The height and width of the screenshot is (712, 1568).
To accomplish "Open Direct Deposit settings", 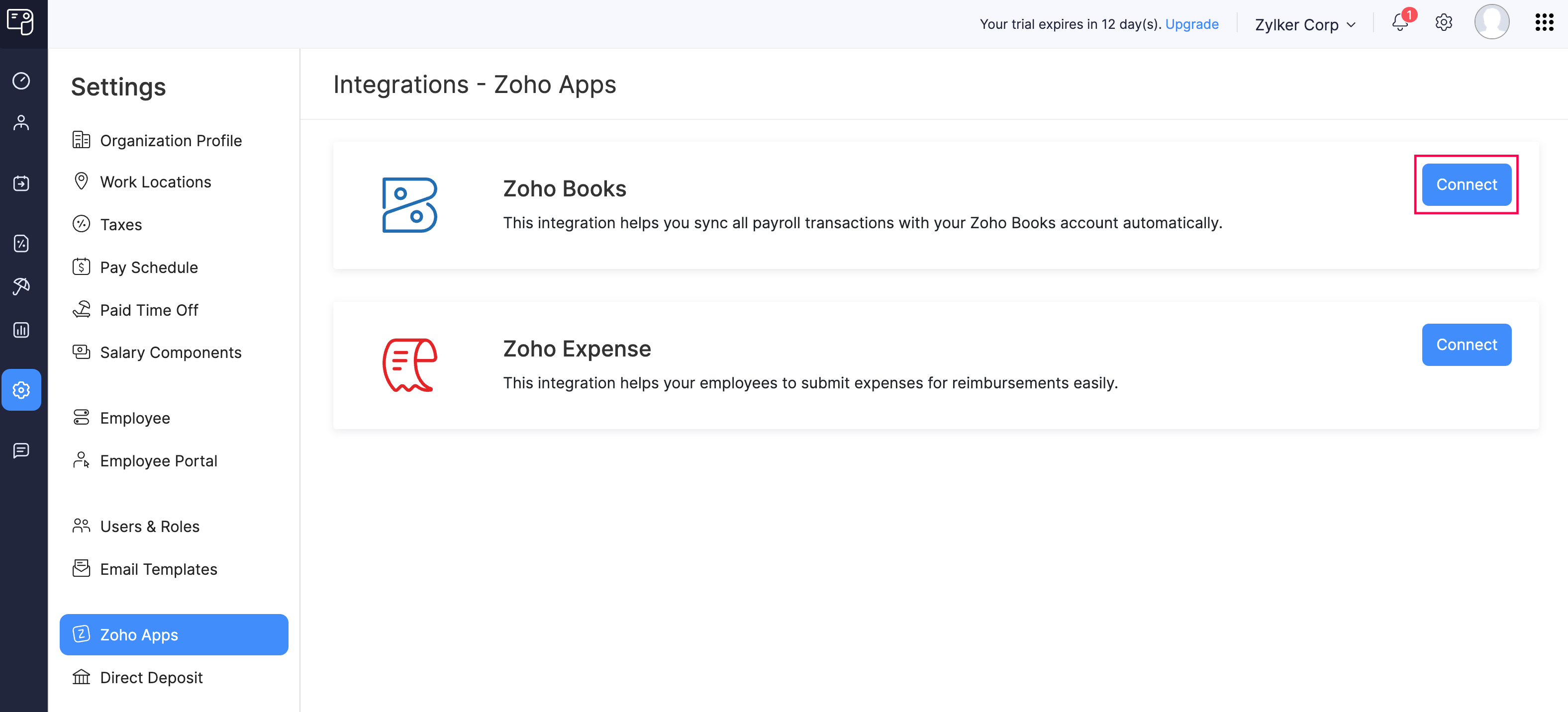I will click(x=151, y=677).
